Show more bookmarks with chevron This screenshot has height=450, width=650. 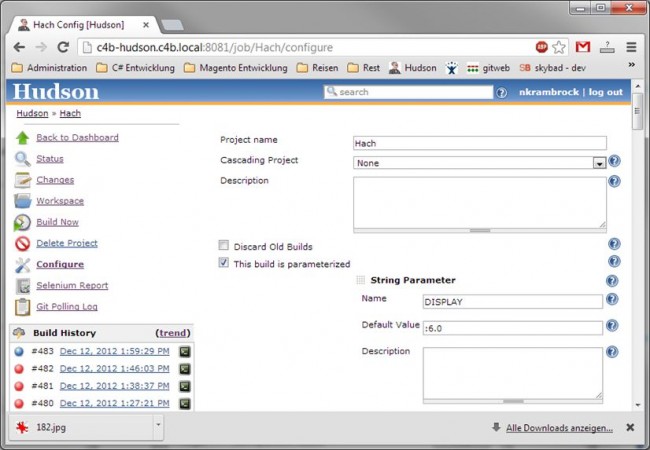[x=631, y=65]
